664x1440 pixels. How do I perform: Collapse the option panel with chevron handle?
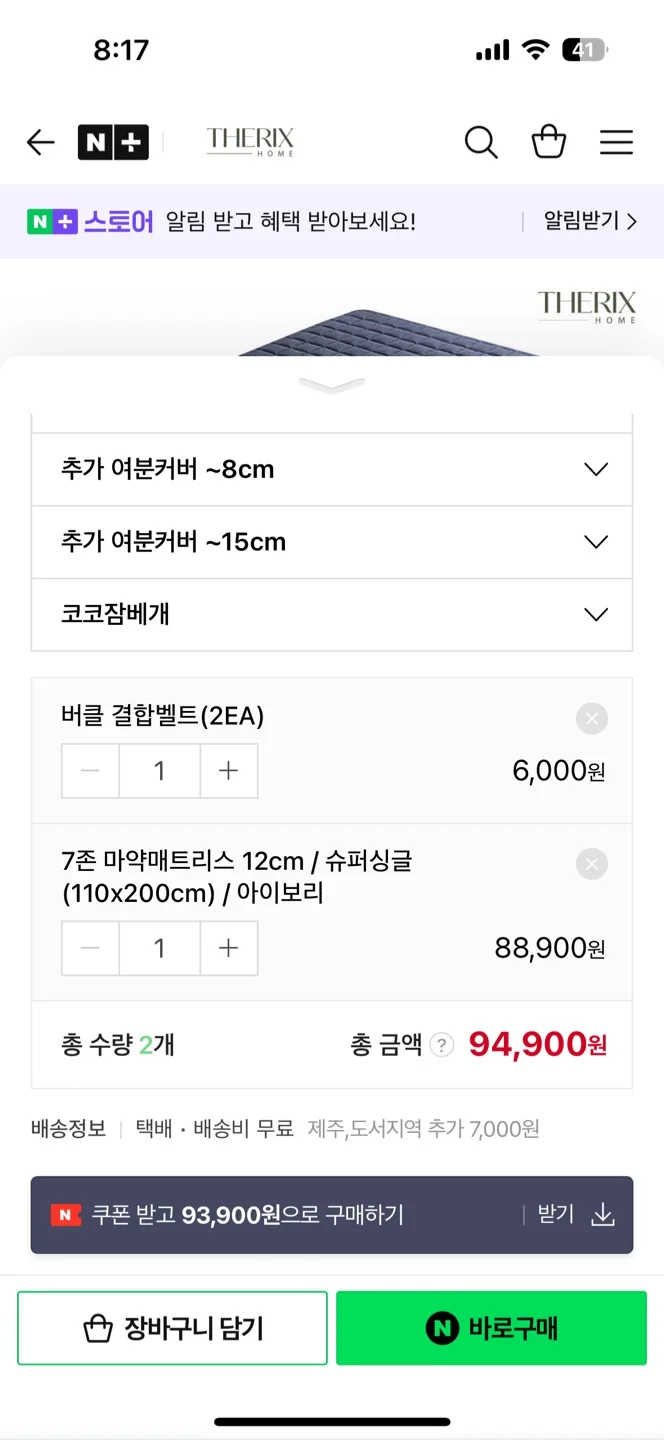[x=332, y=385]
